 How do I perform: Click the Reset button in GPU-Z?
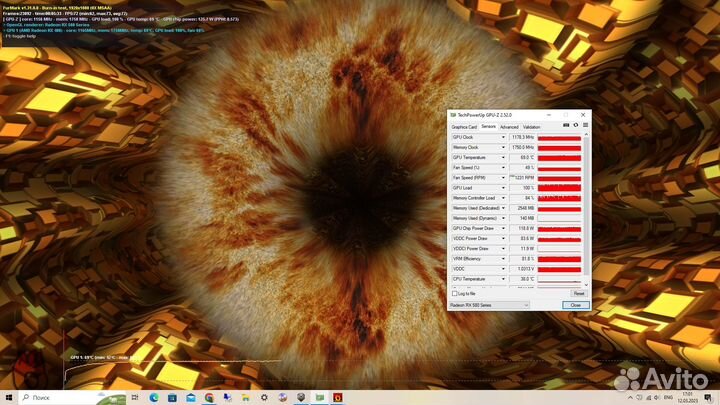pyautogui.click(x=579, y=293)
